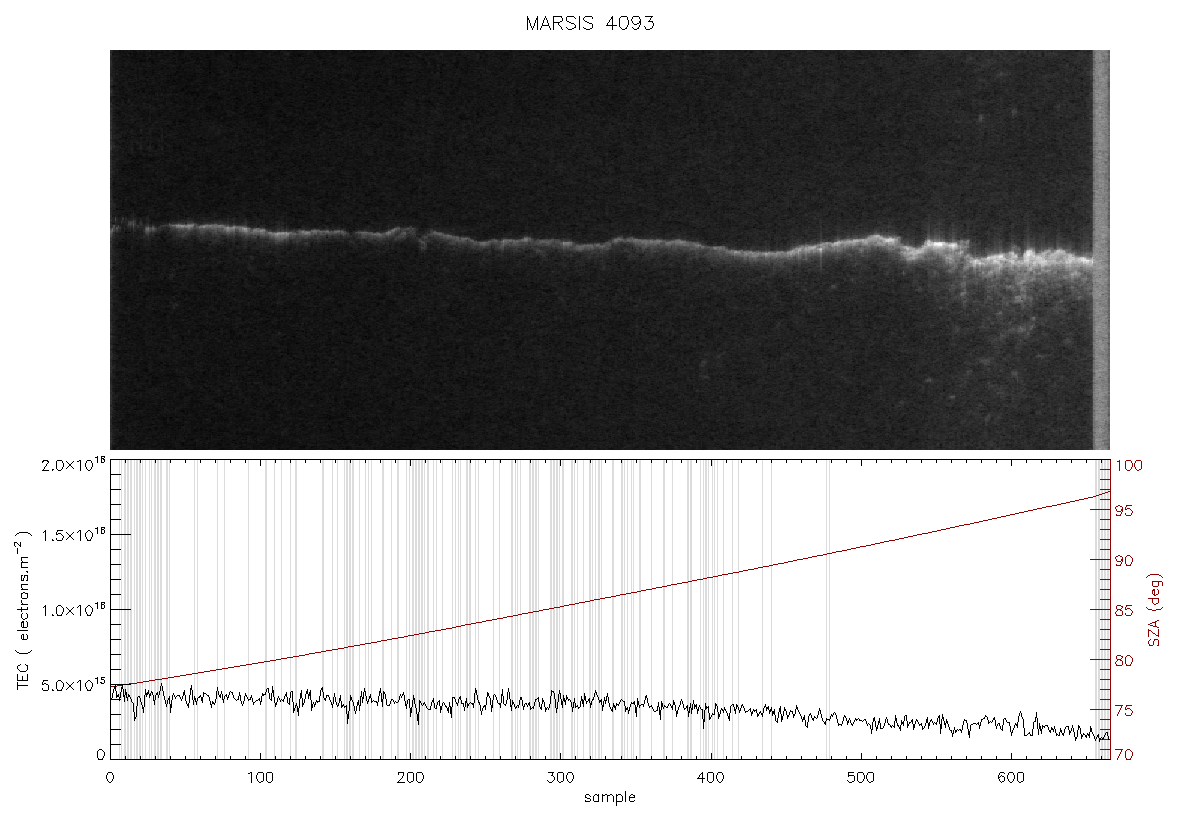This screenshot has height=830, width=1180.
Task: Click SZA tick label 80
Action: point(1124,661)
